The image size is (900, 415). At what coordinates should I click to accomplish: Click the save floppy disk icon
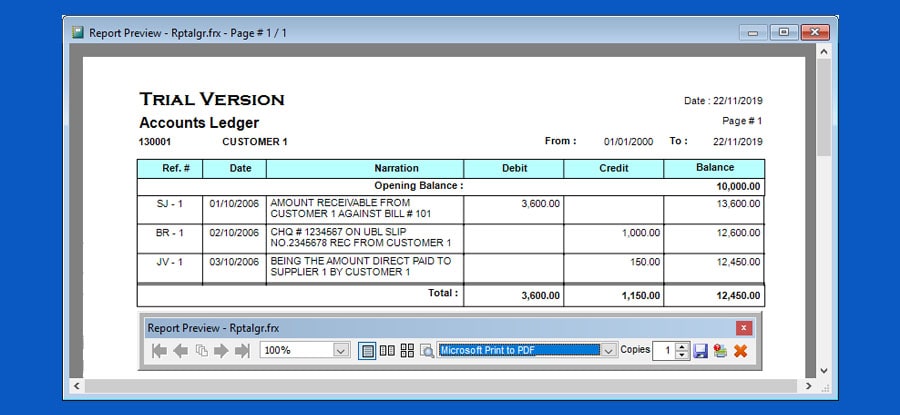700,351
